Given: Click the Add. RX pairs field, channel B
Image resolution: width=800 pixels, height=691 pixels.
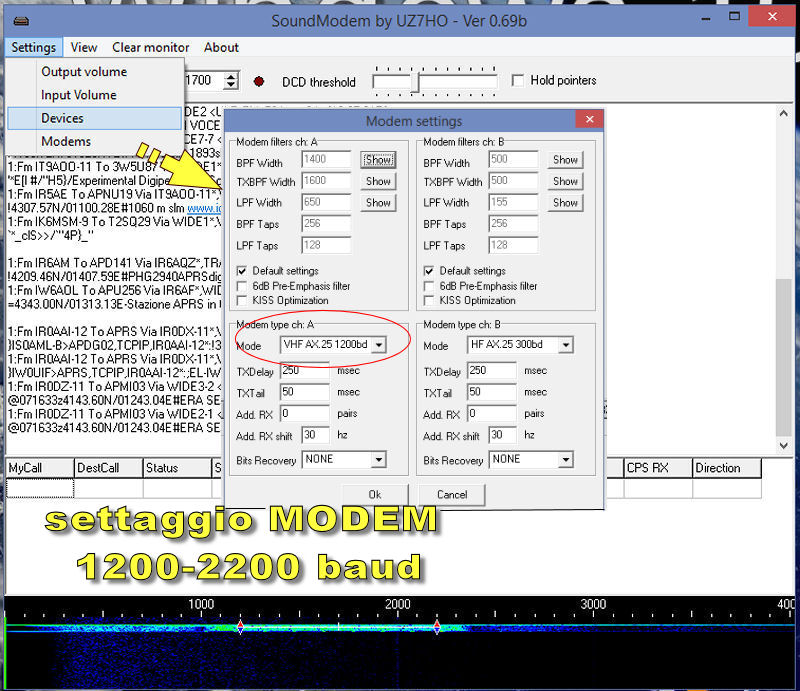Looking at the screenshot, I should [x=492, y=413].
